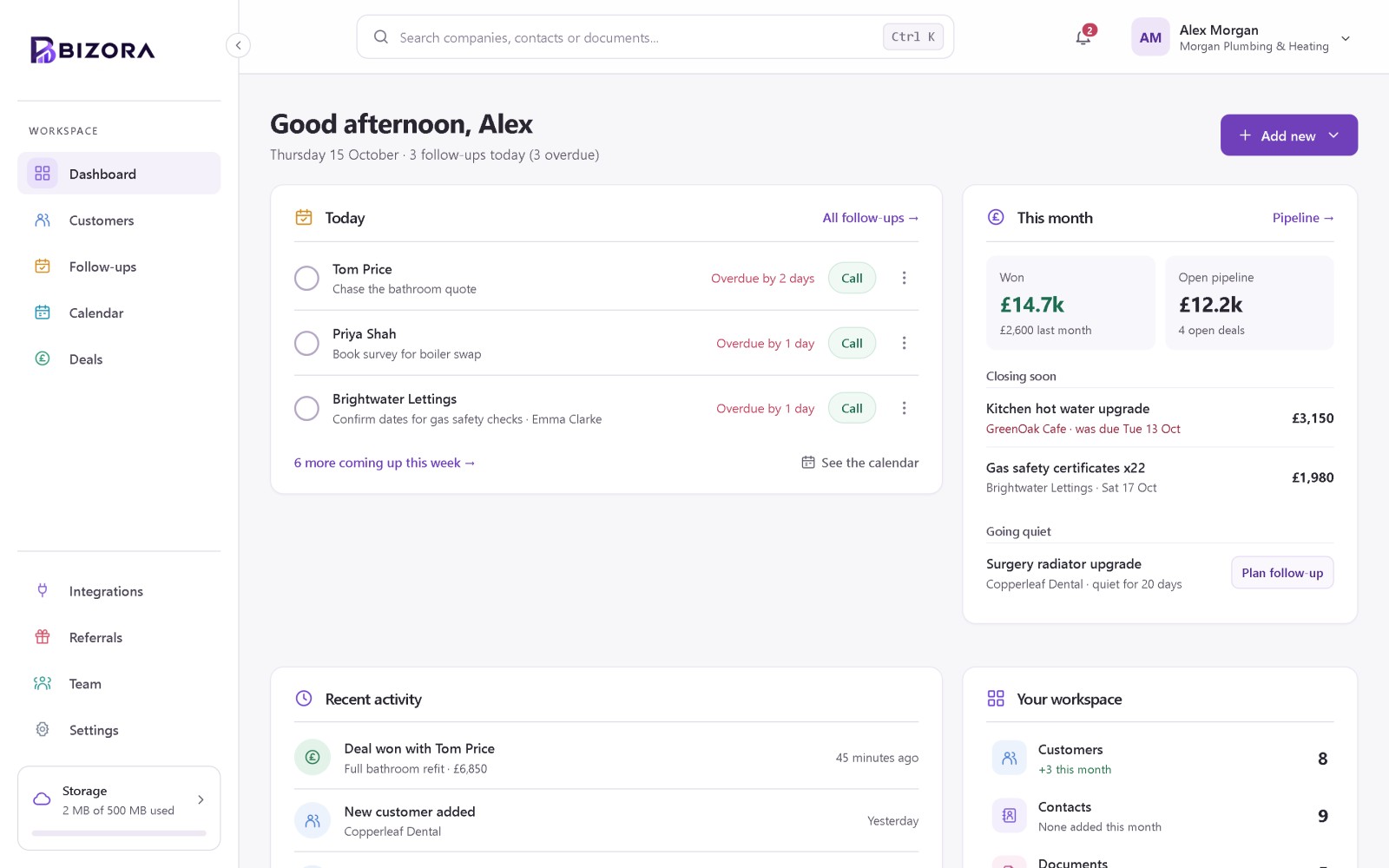This screenshot has height=868, width=1389.
Task: Click the Deal won pound icon
Action: click(x=313, y=757)
